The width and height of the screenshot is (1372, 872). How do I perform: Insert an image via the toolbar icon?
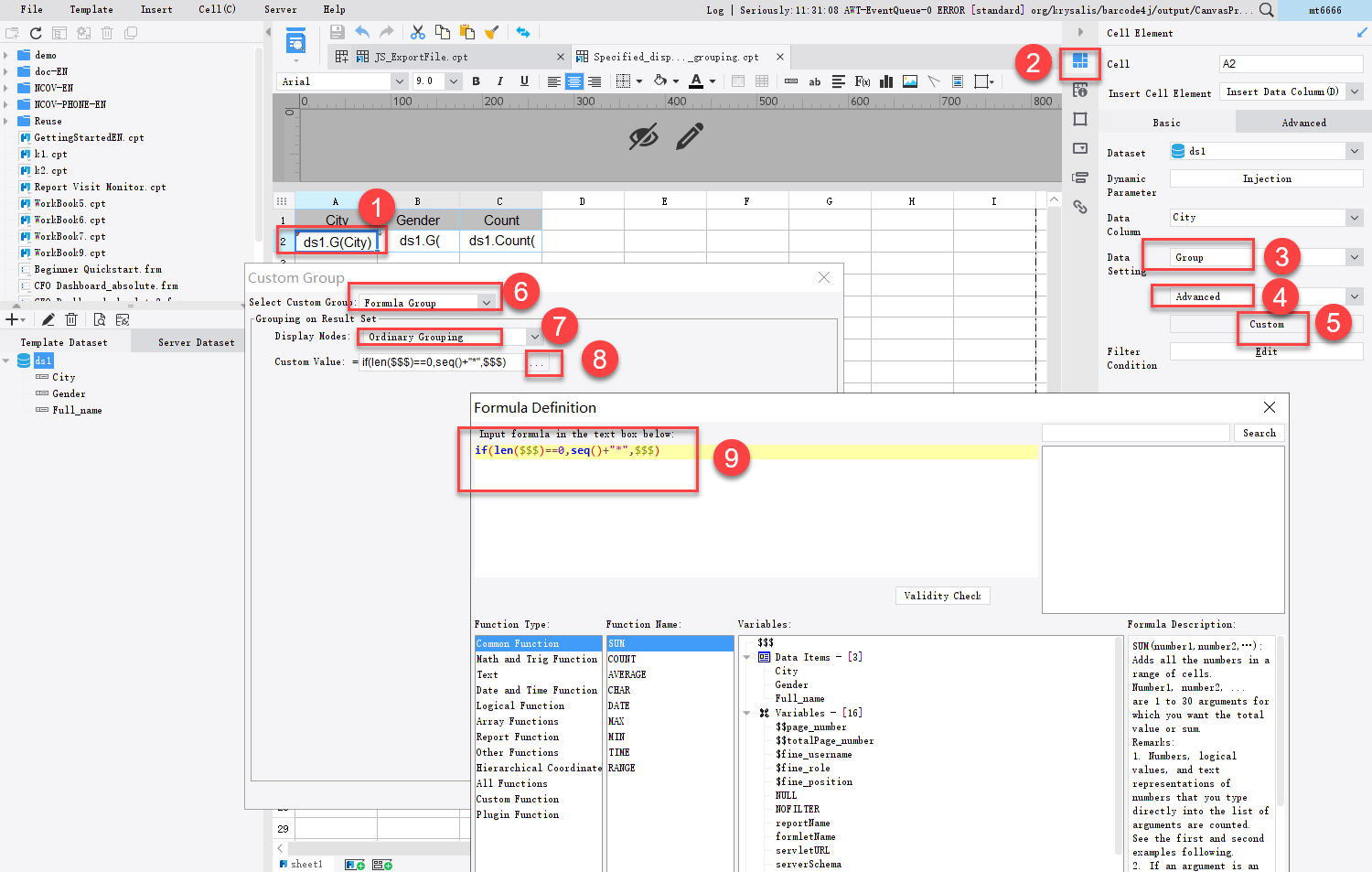click(908, 81)
